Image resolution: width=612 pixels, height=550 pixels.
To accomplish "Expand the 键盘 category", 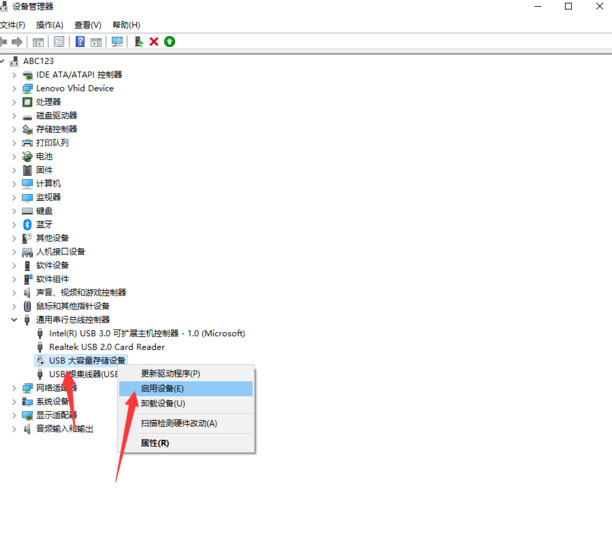I will click(x=14, y=211).
